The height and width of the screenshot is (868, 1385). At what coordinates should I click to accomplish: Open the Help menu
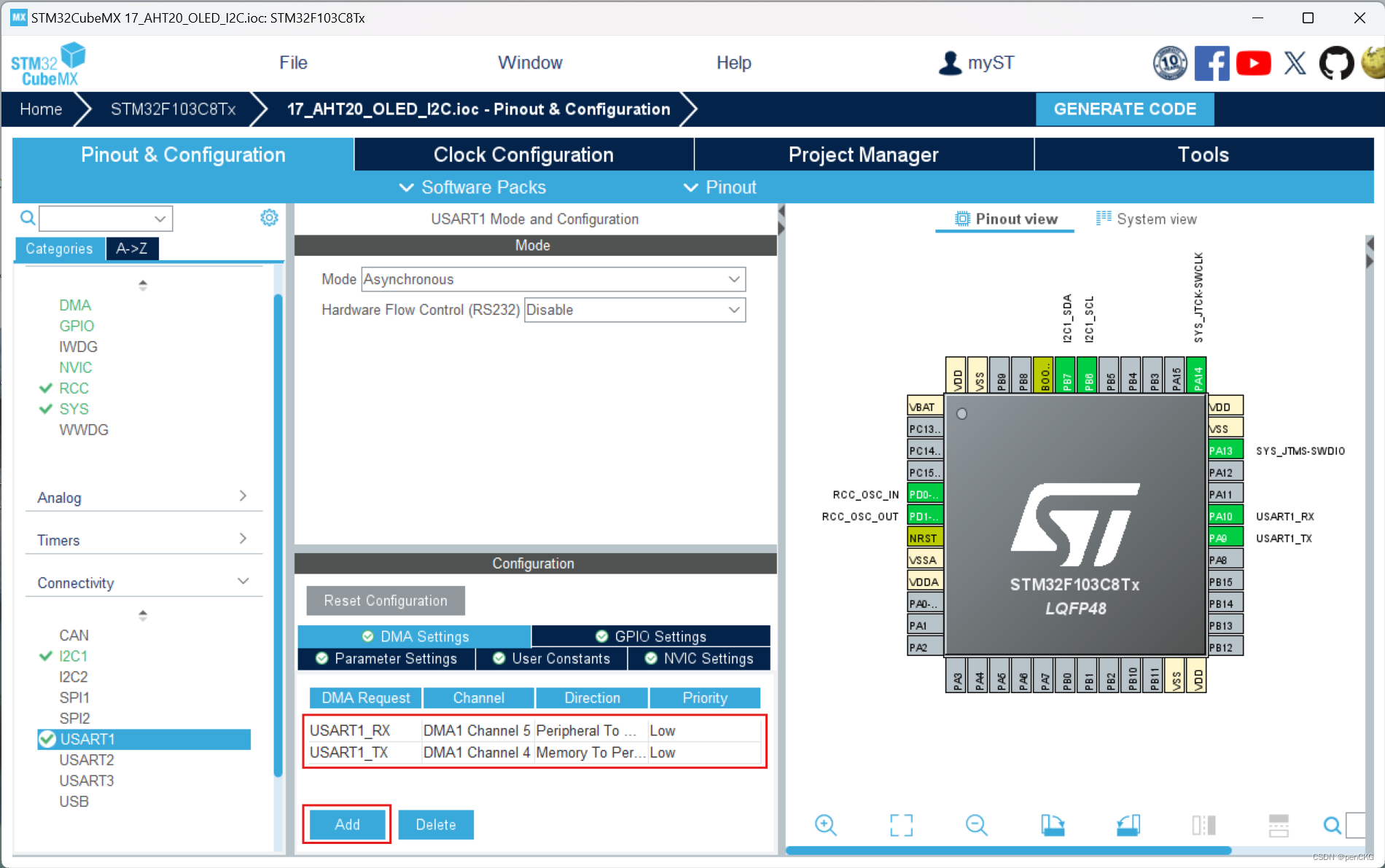(733, 63)
